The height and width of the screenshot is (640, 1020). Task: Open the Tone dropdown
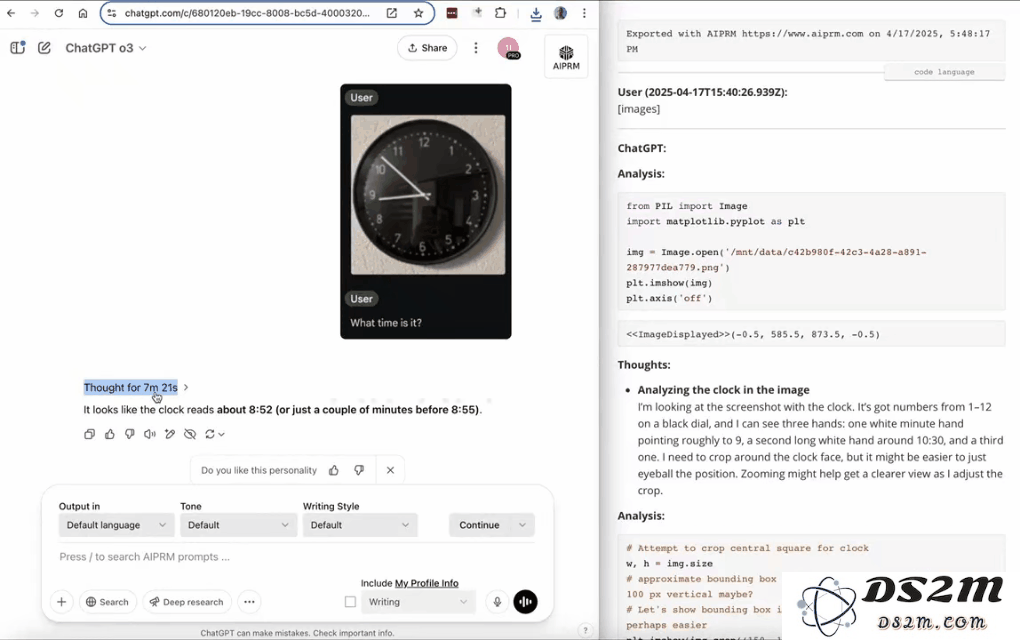point(238,525)
